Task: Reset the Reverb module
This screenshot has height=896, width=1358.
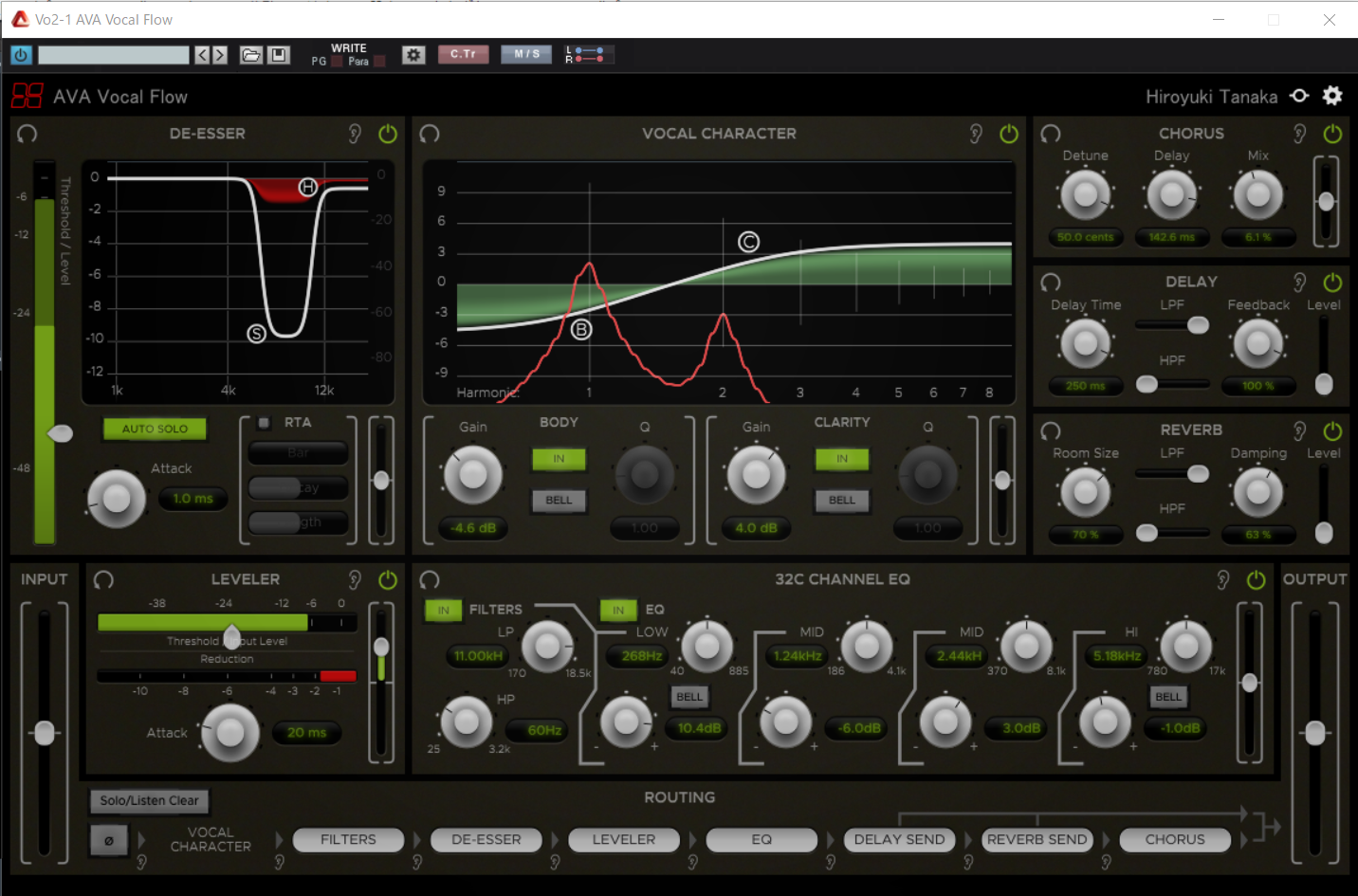Action: 1051,430
